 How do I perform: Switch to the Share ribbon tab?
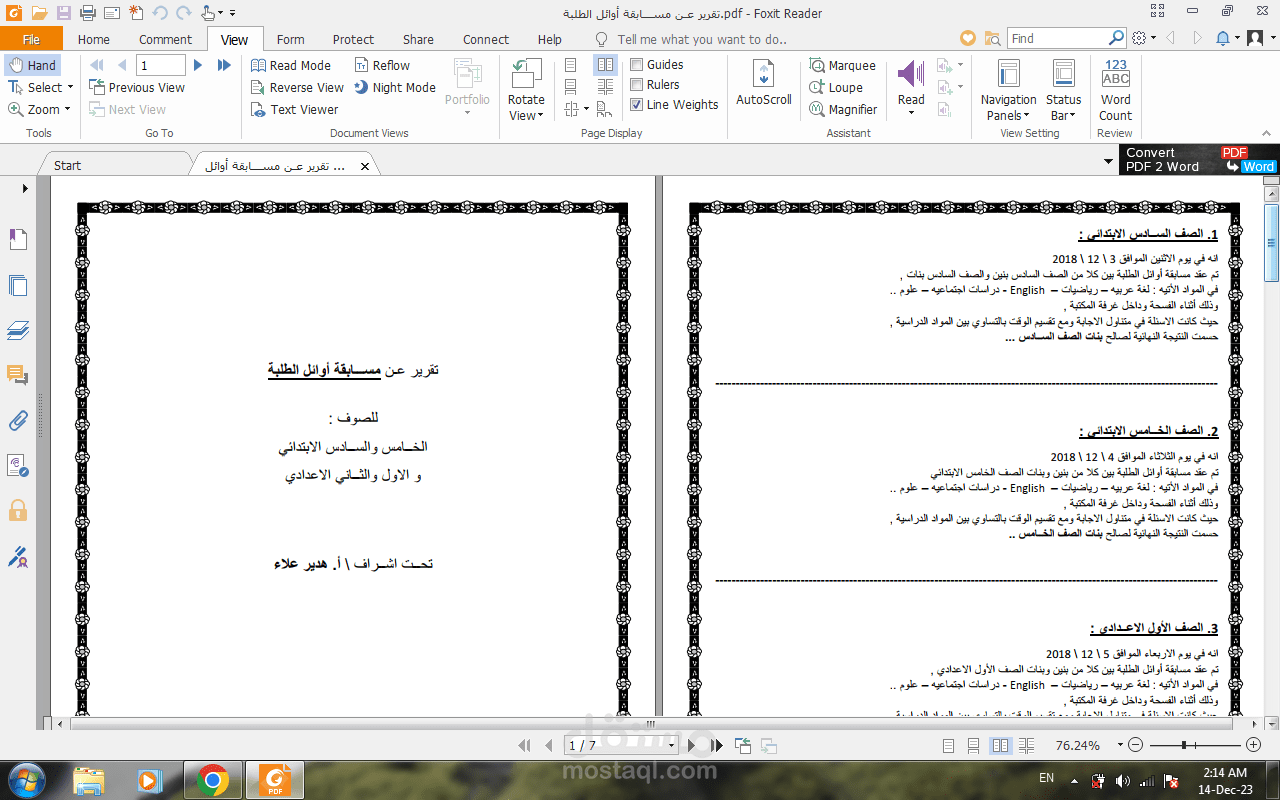(418, 39)
